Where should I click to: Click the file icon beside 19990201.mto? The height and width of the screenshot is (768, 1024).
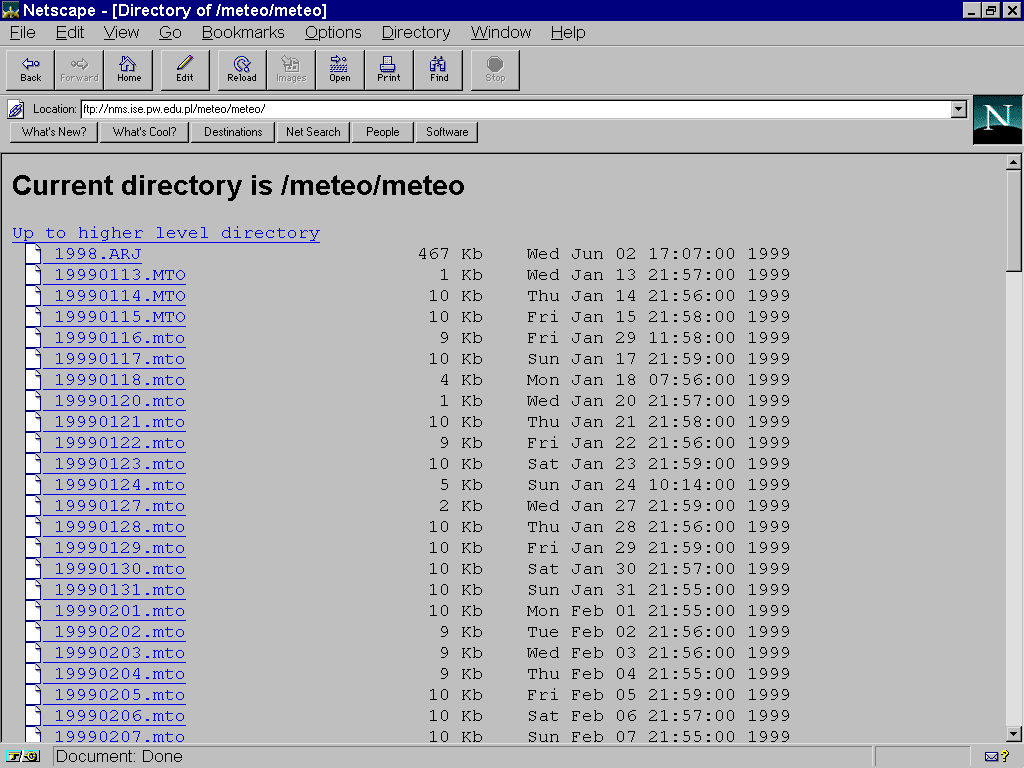coord(33,611)
